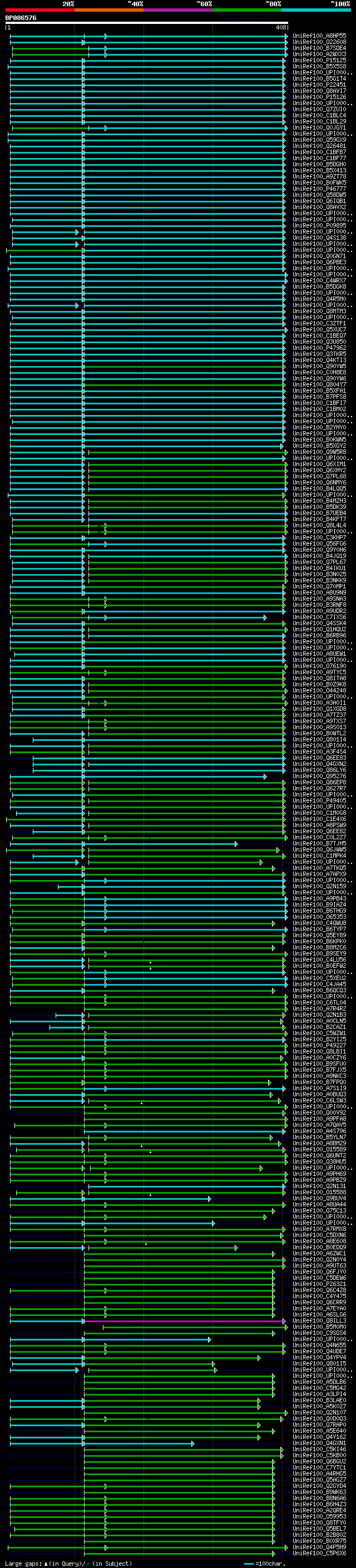Select hit label UniRef100_Q7PL68
This screenshot has height=1568, width=356.
tap(319, 476)
